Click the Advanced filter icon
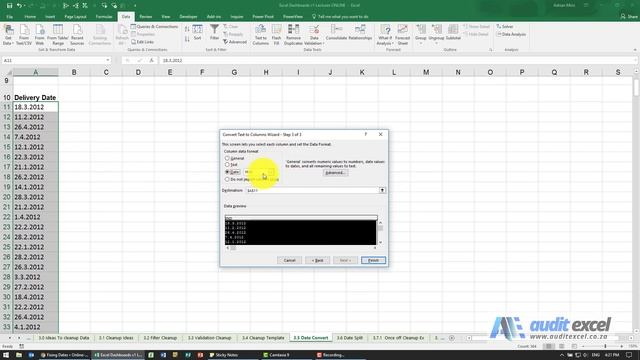Image resolution: width=640 pixels, height=360 pixels. point(235,42)
